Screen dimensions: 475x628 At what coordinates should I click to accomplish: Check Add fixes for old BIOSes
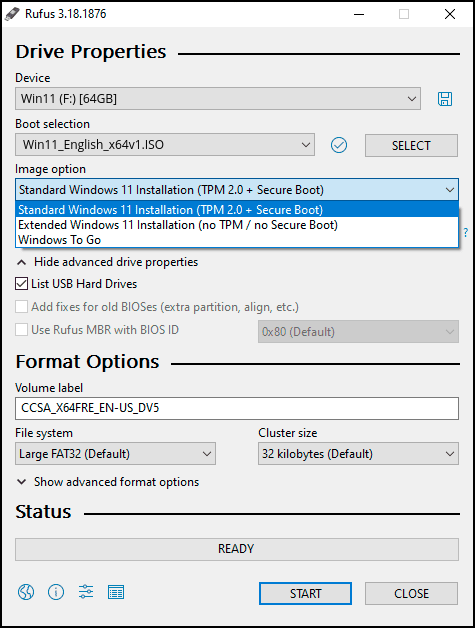[x=21, y=307]
